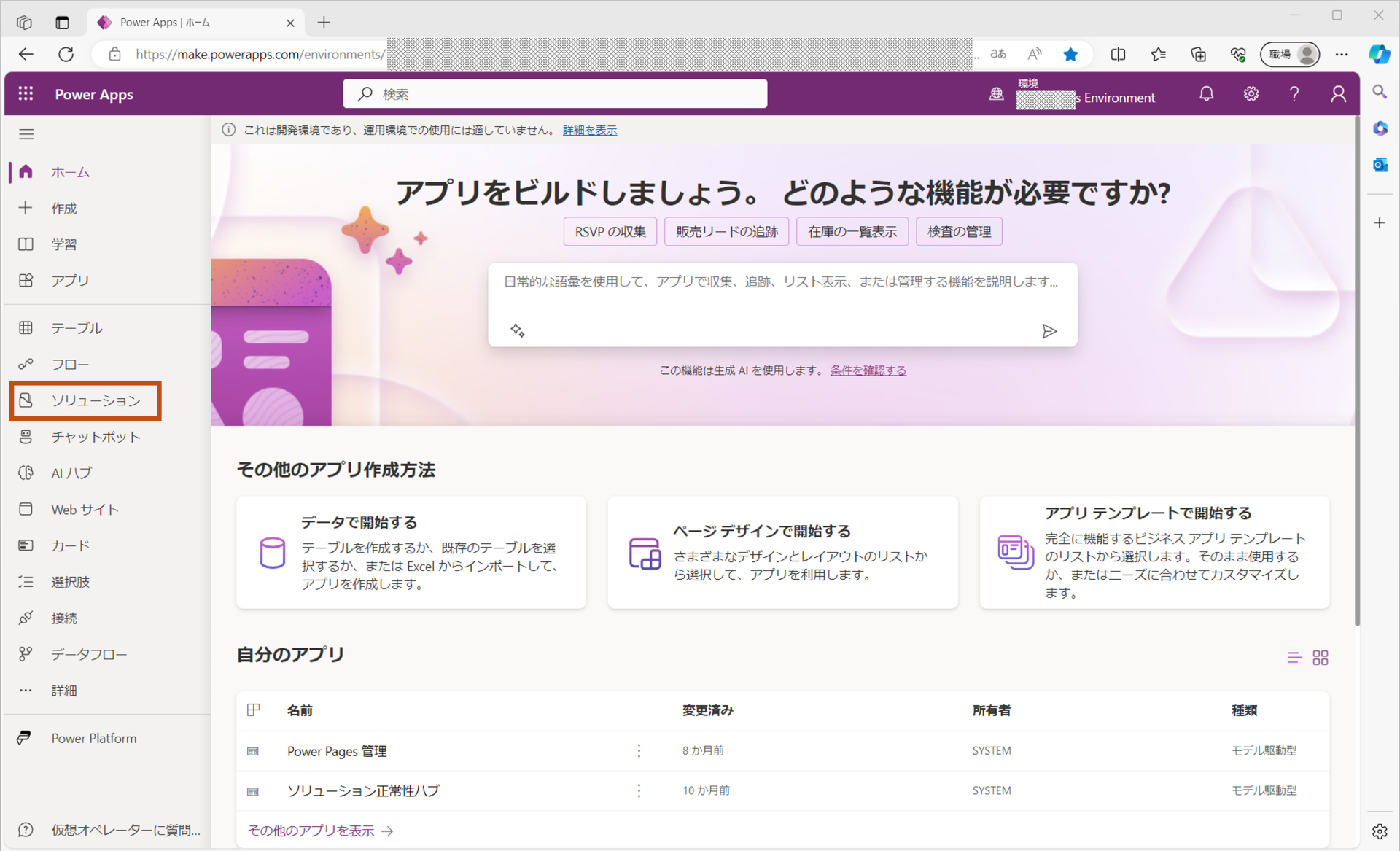The width and height of the screenshot is (1400, 851).
Task: Open the notifications bell
Action: 1207,94
